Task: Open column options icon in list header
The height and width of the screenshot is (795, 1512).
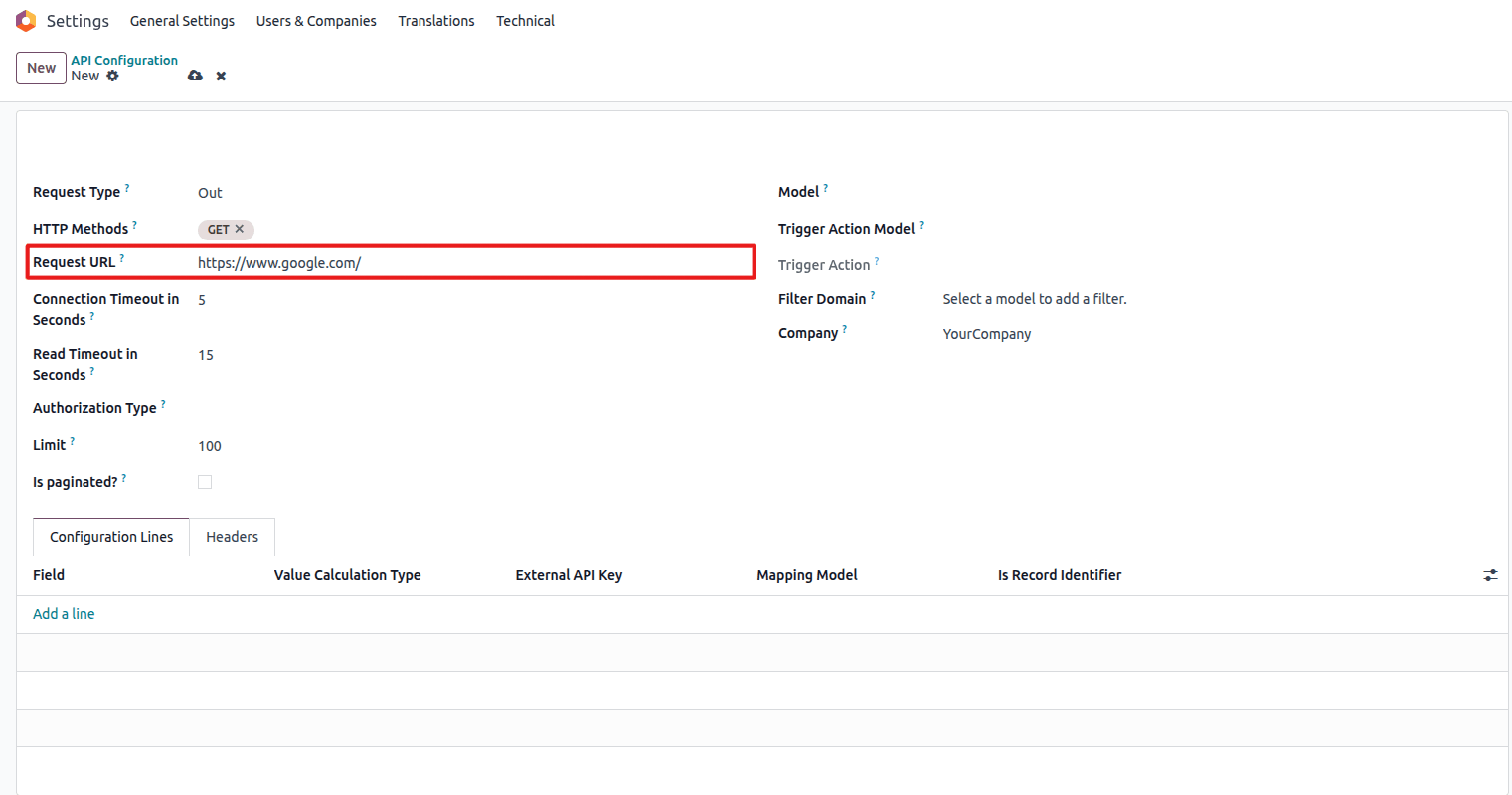Action: 1490,575
